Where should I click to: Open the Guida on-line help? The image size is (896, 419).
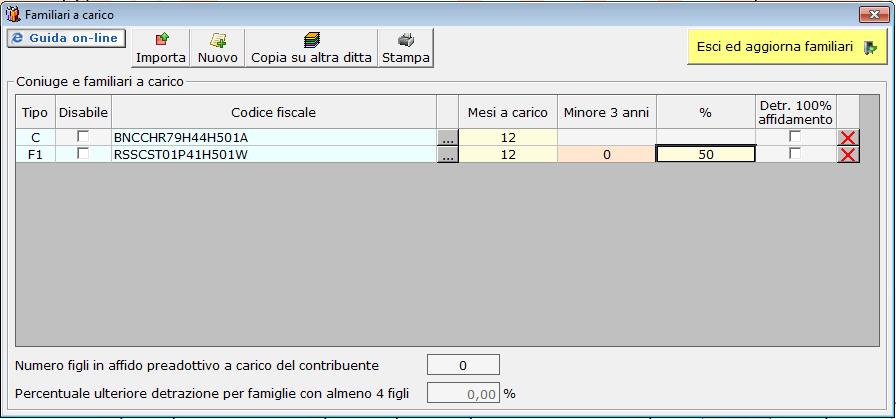pyautogui.click(x=65, y=38)
